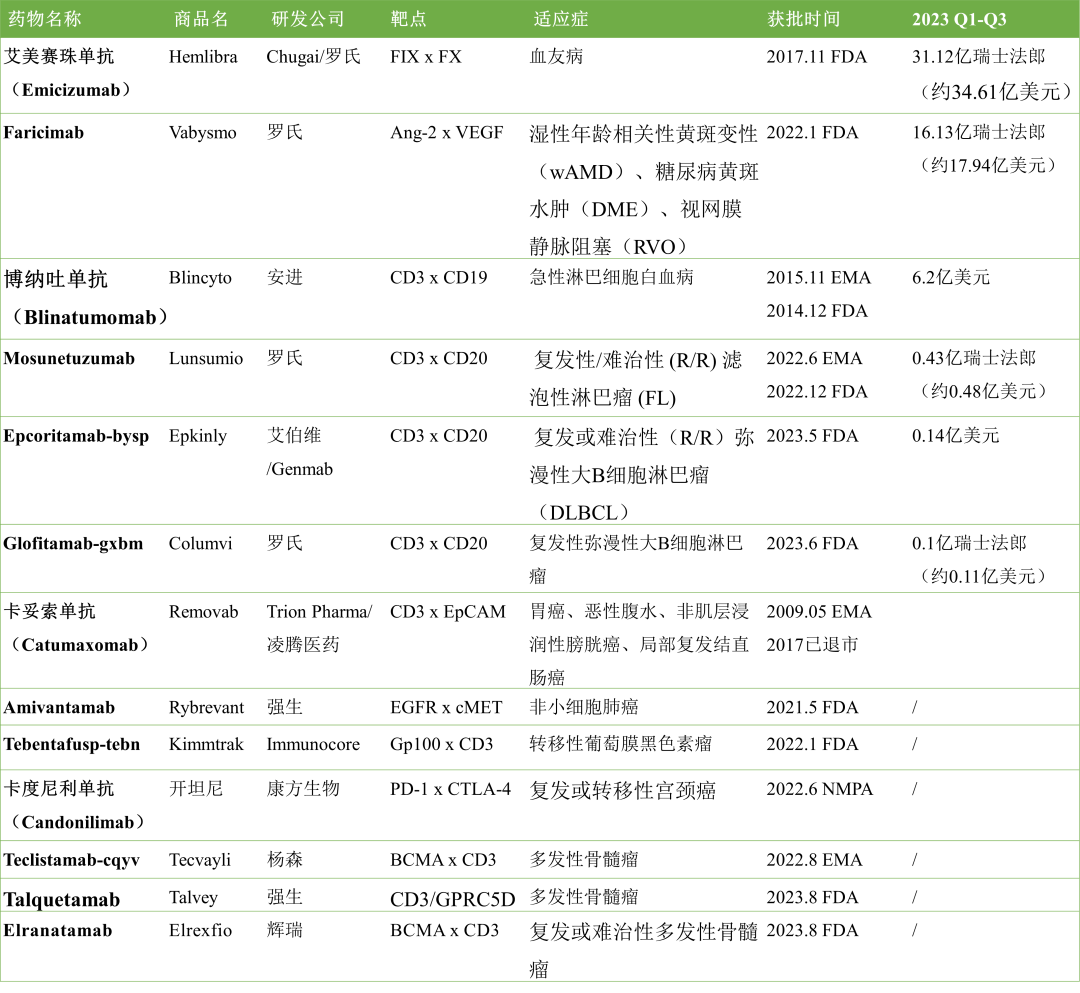Click the sixth blank table row
Viewport: 1080px width, 993px height.
(540, 558)
